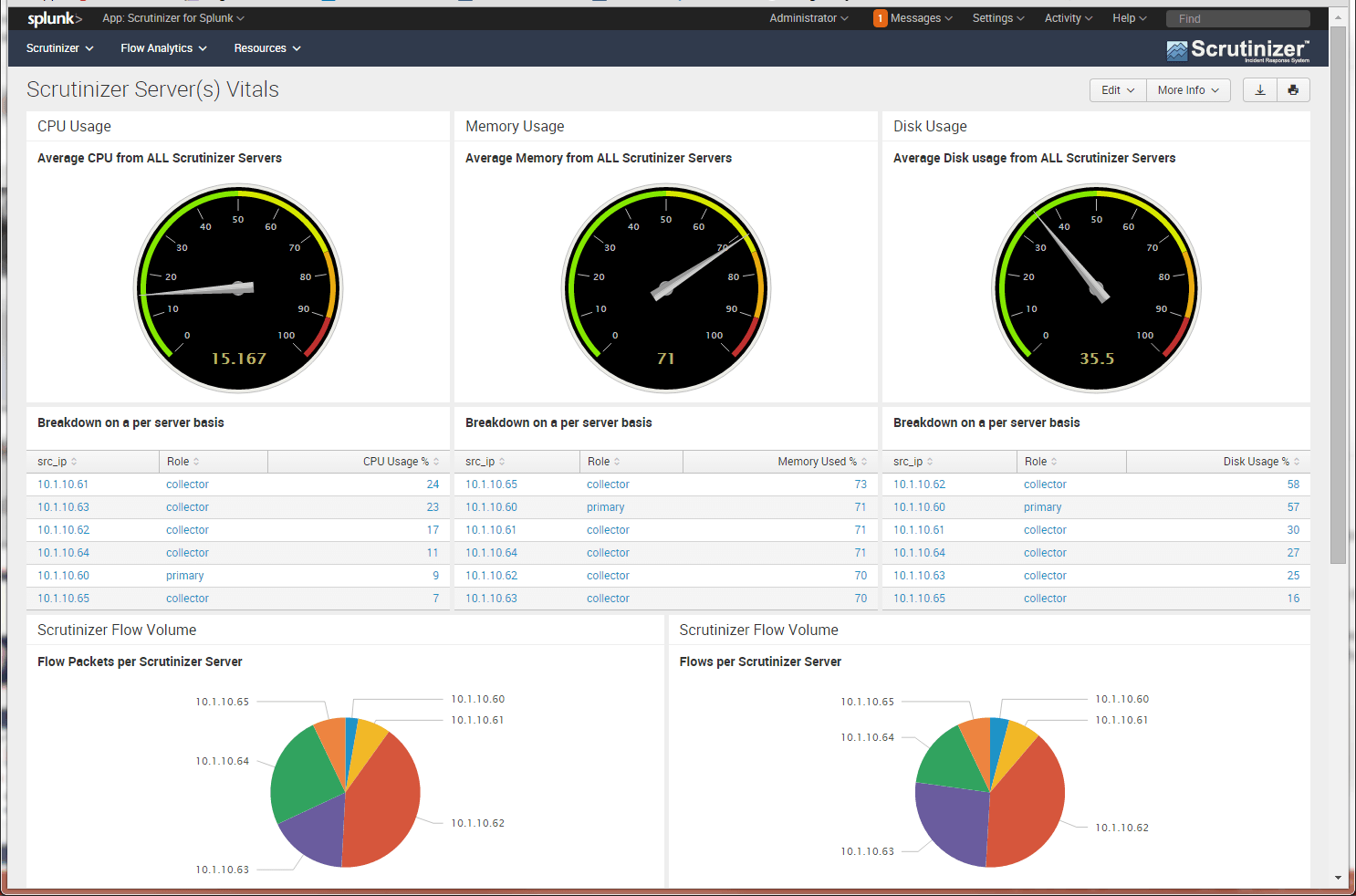The width and height of the screenshot is (1356, 896).
Task: Click the CPU usage gauge
Action: coord(238,288)
